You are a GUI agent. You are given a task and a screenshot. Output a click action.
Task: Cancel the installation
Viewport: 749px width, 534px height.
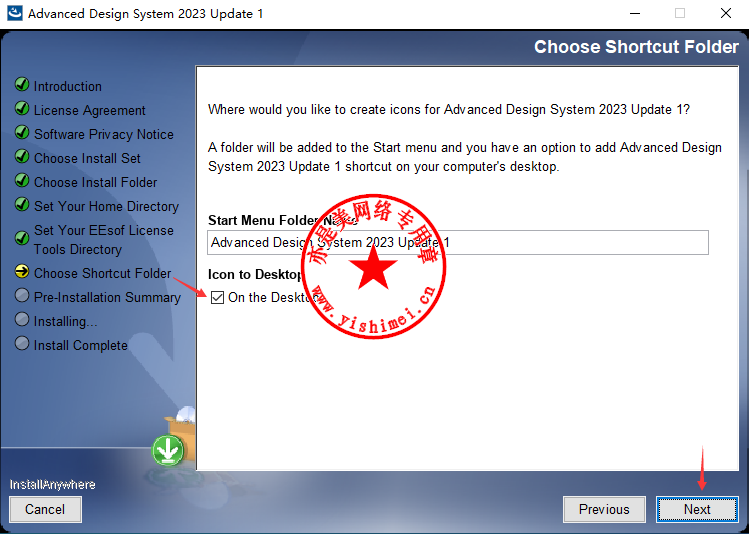[45, 509]
